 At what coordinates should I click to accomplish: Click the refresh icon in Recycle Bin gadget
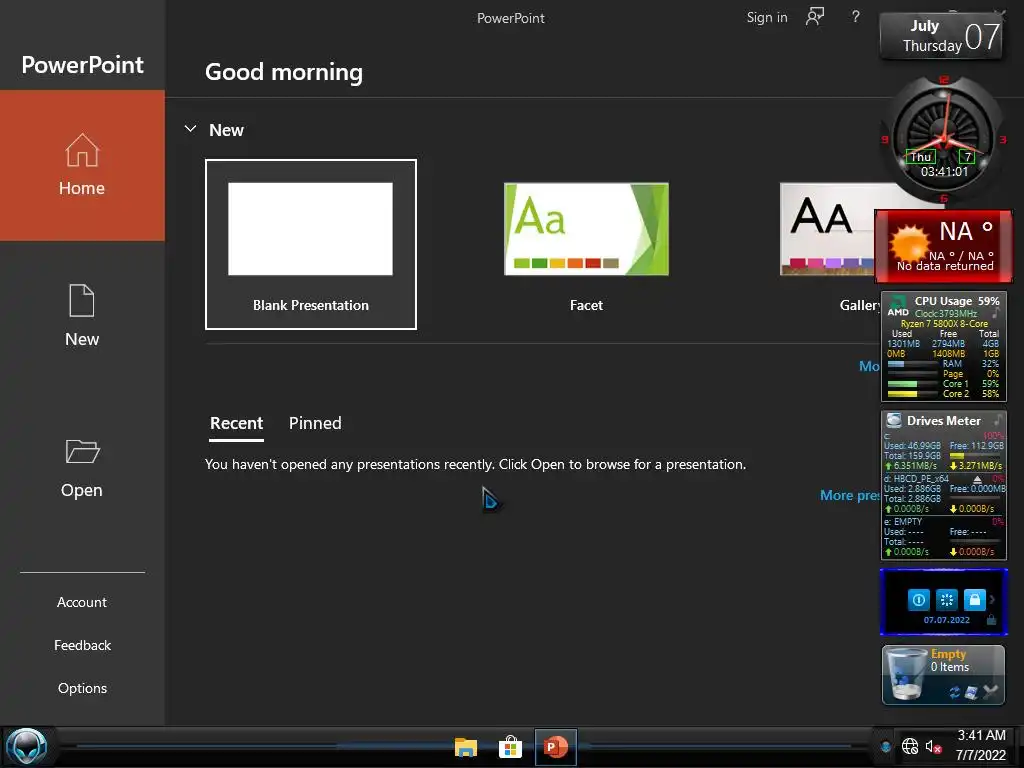(955, 692)
